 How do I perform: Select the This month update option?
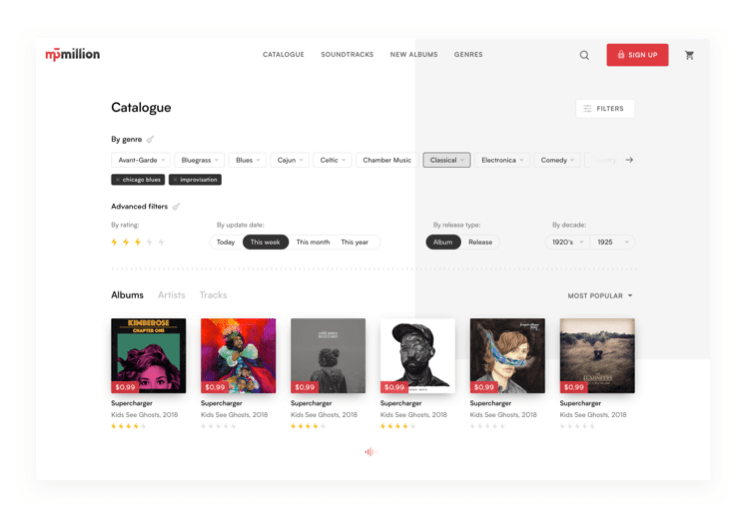pyautogui.click(x=313, y=242)
